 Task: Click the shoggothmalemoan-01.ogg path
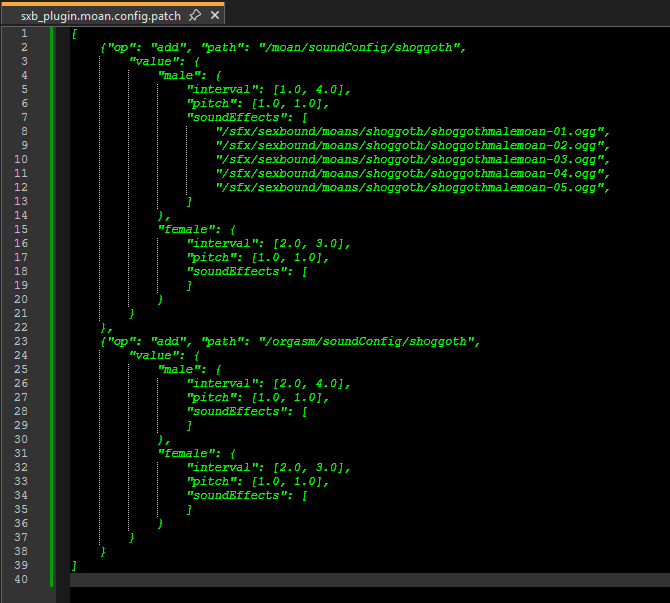409,132
